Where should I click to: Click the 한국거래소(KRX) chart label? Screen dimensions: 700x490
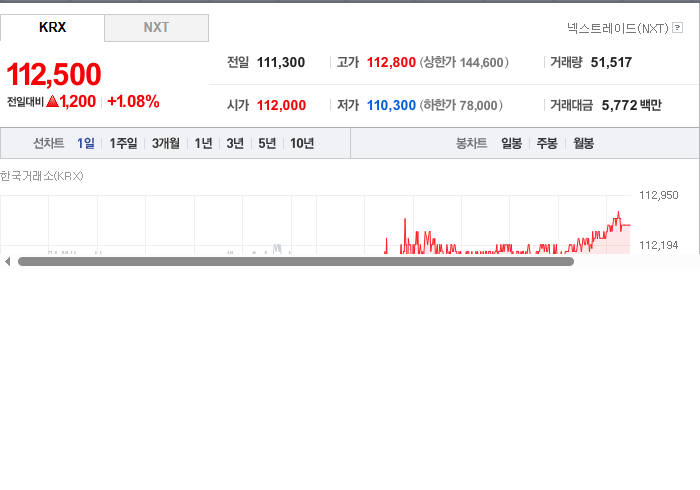(42, 176)
